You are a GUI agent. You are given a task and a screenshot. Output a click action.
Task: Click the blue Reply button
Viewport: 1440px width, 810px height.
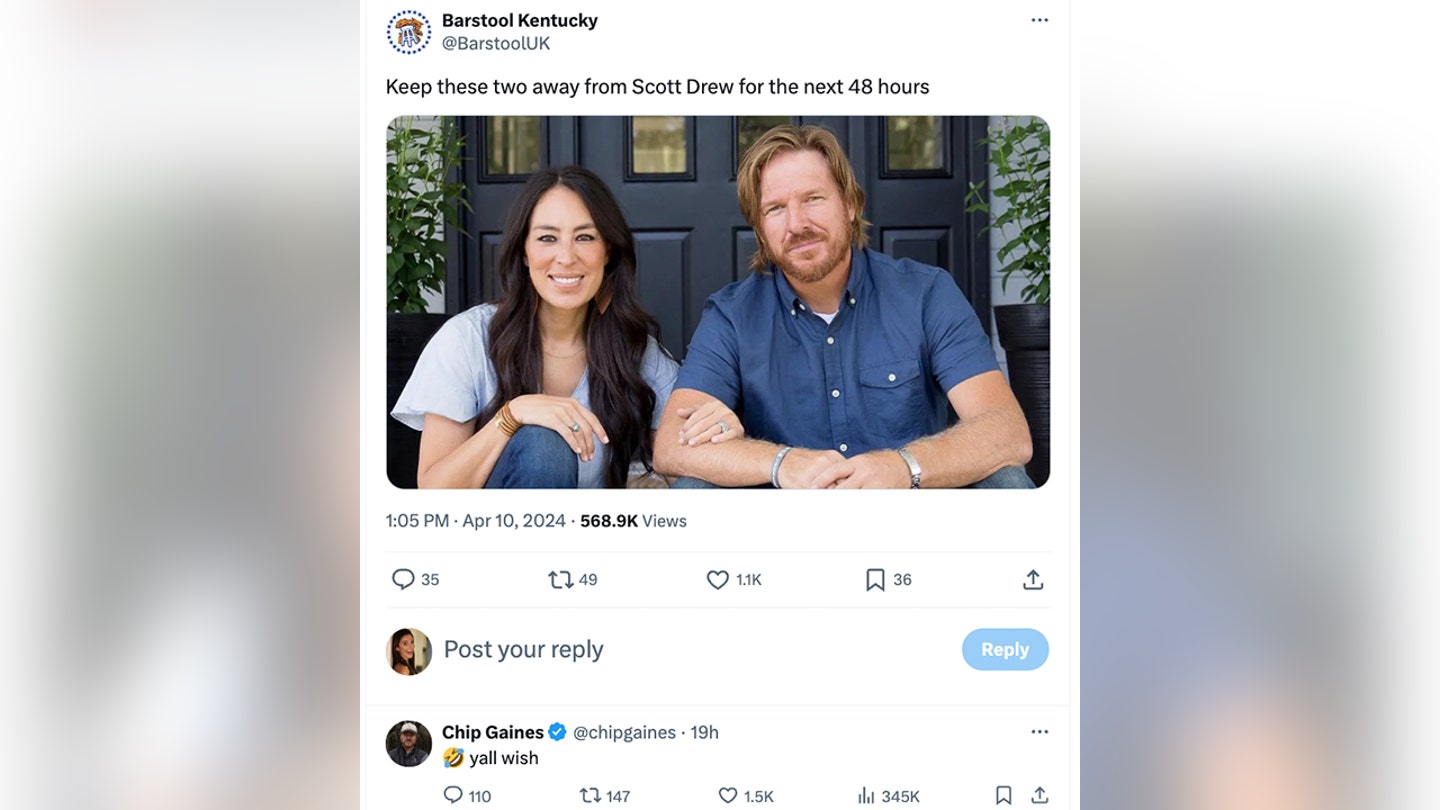(1005, 649)
